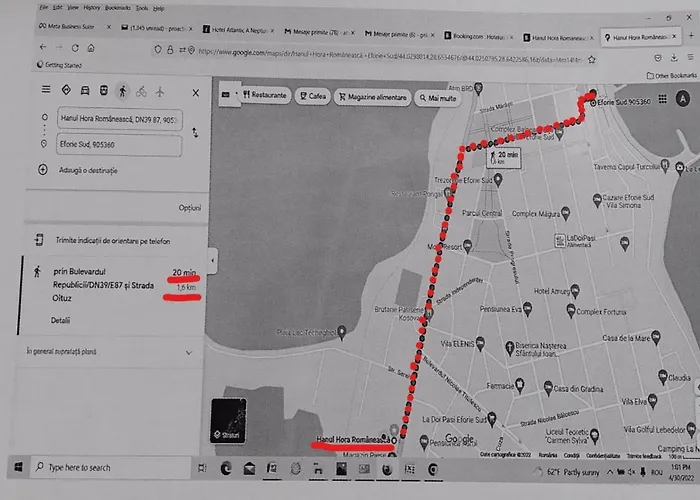Image resolution: width=700 pixels, height=500 pixels.
Task: Open Getting Started bookmark
Action: [x=59, y=65]
